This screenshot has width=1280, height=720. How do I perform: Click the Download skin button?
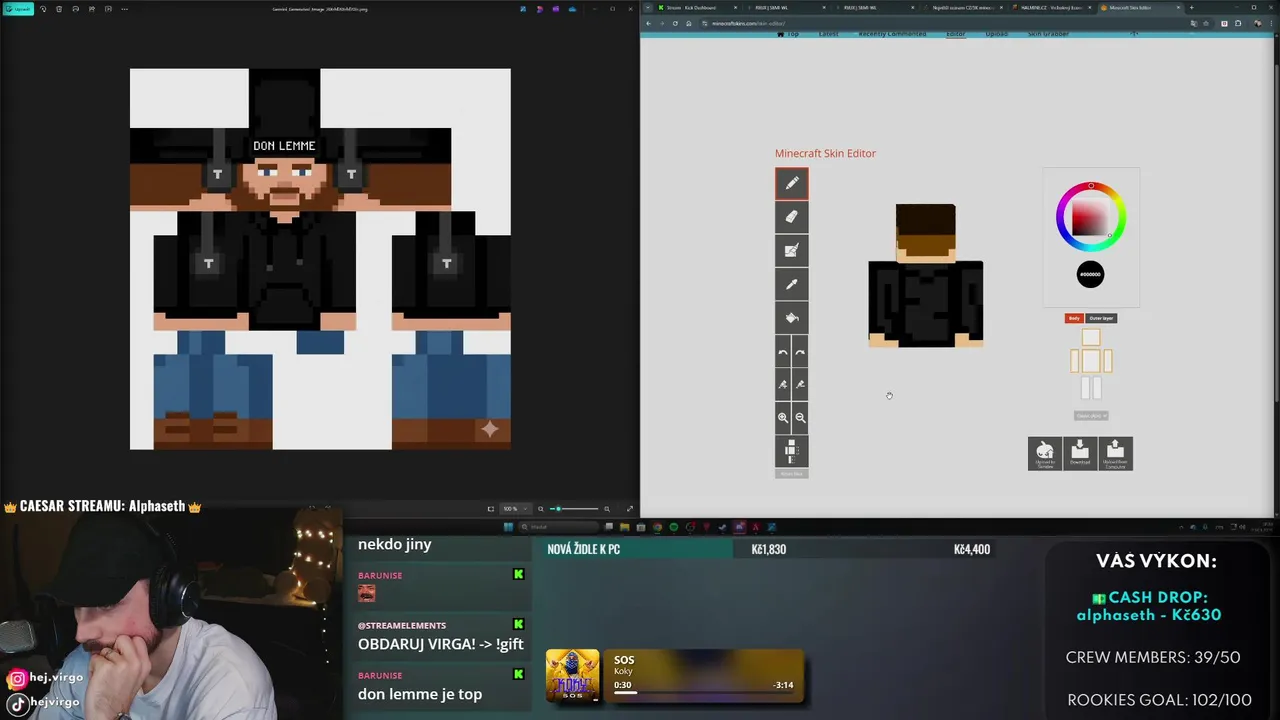pos(1080,453)
